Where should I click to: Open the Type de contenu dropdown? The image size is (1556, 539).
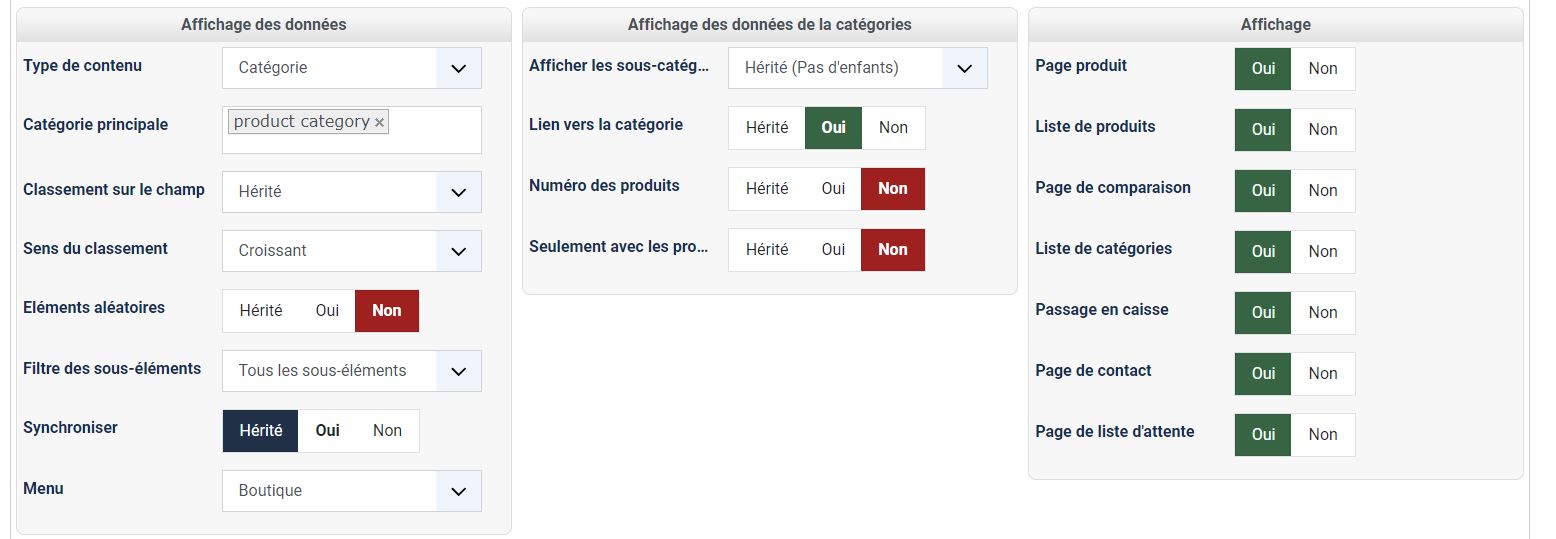pyautogui.click(x=458, y=68)
